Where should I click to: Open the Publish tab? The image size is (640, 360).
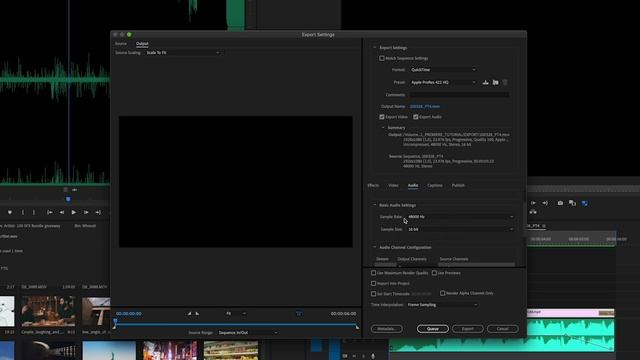[458, 185]
